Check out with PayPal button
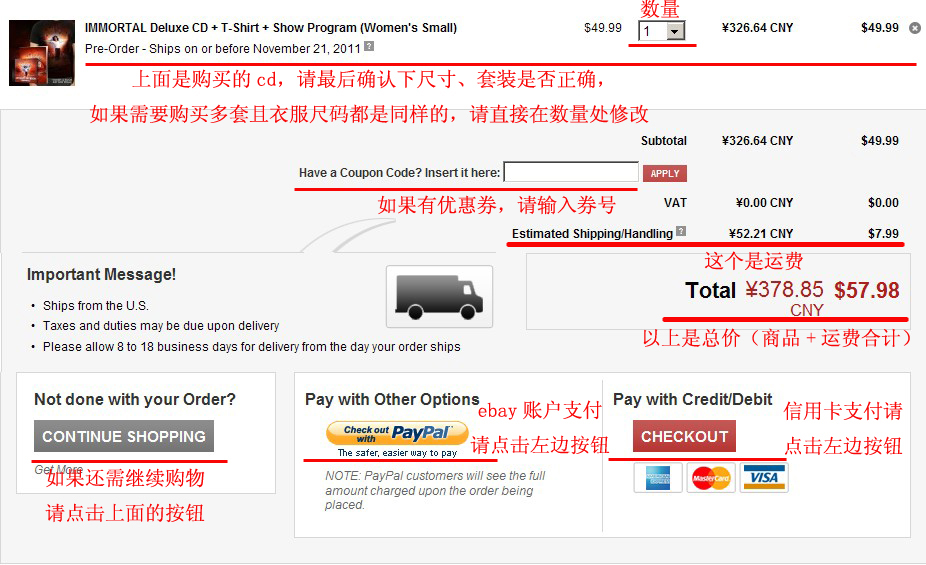Viewport: 926px width, 565px height. click(397, 434)
